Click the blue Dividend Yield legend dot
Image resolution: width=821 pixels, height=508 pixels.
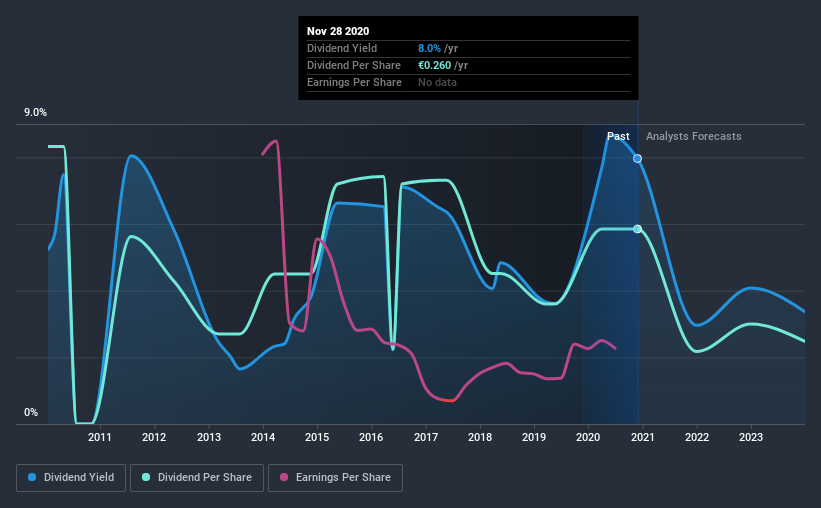click(32, 477)
